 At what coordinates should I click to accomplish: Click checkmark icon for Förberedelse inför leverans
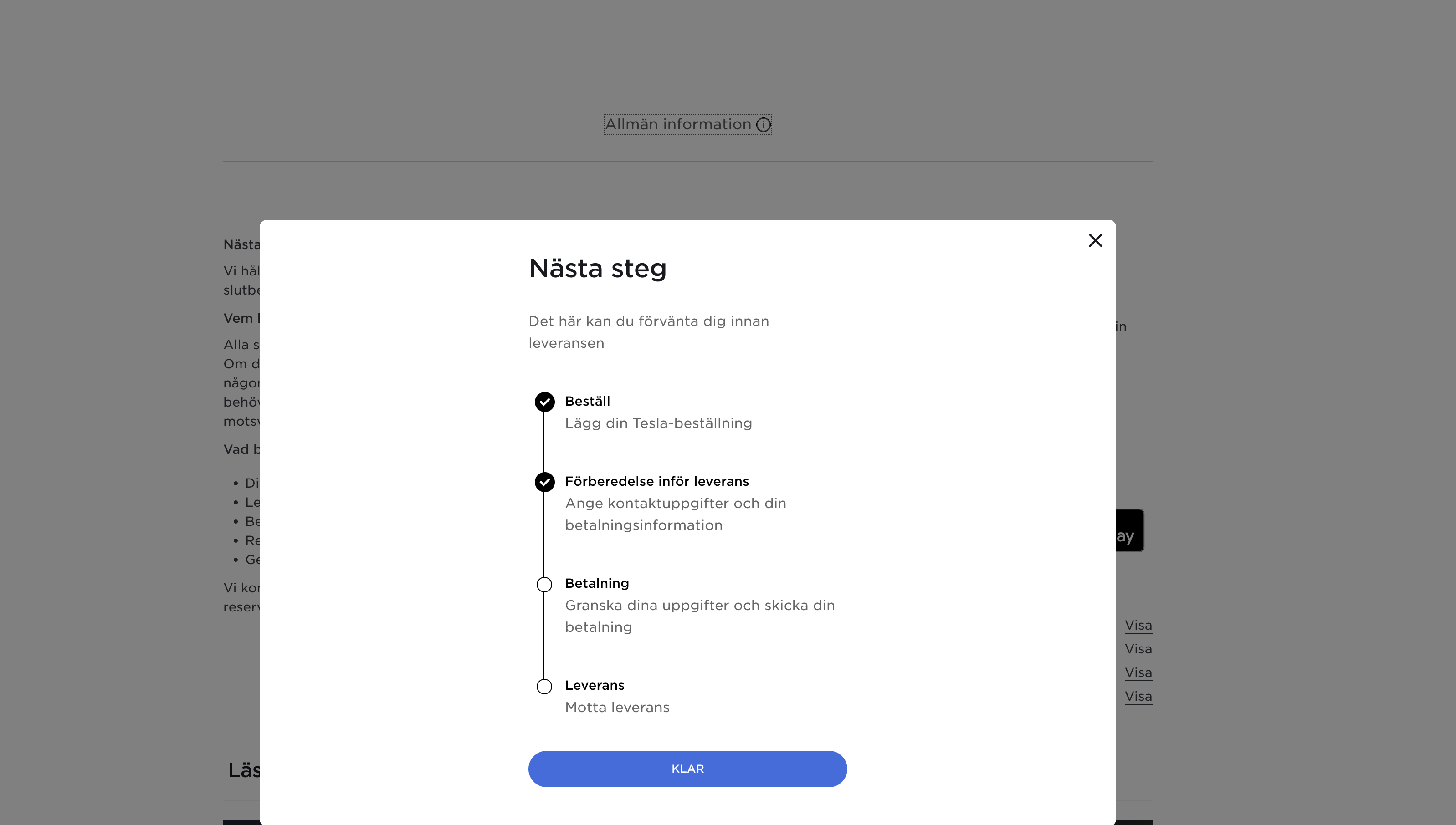[x=544, y=482]
